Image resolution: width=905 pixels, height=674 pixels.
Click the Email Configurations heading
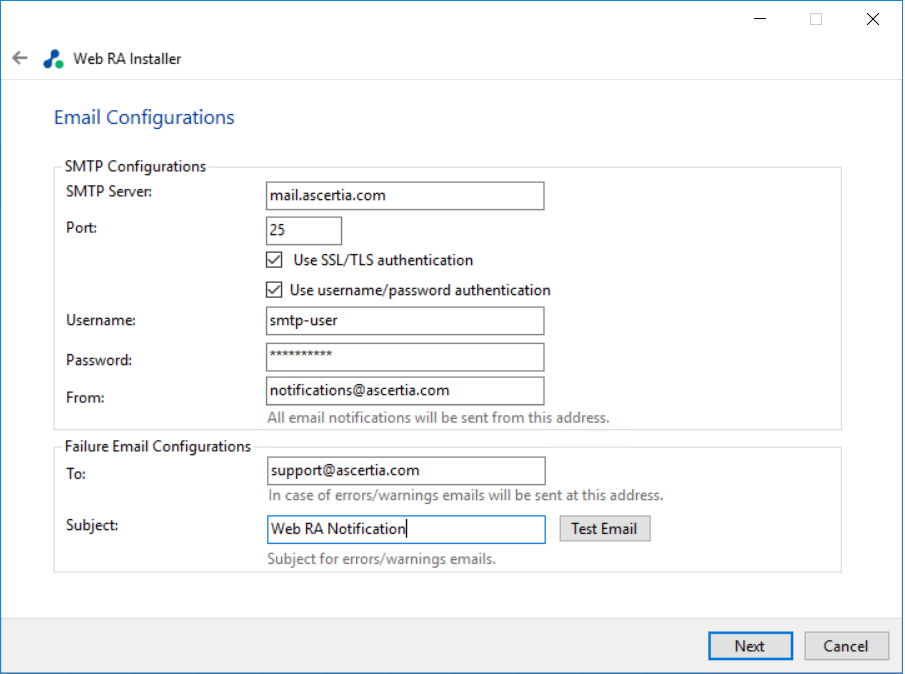click(144, 118)
